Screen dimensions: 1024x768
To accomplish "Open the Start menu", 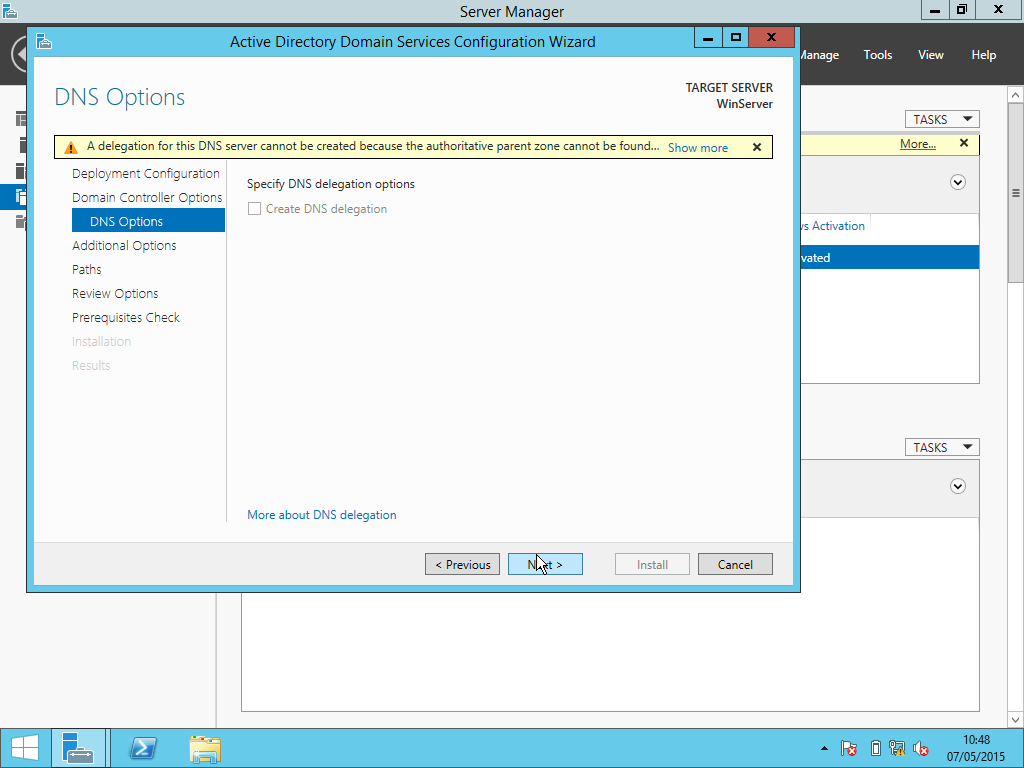I will pos(24,747).
